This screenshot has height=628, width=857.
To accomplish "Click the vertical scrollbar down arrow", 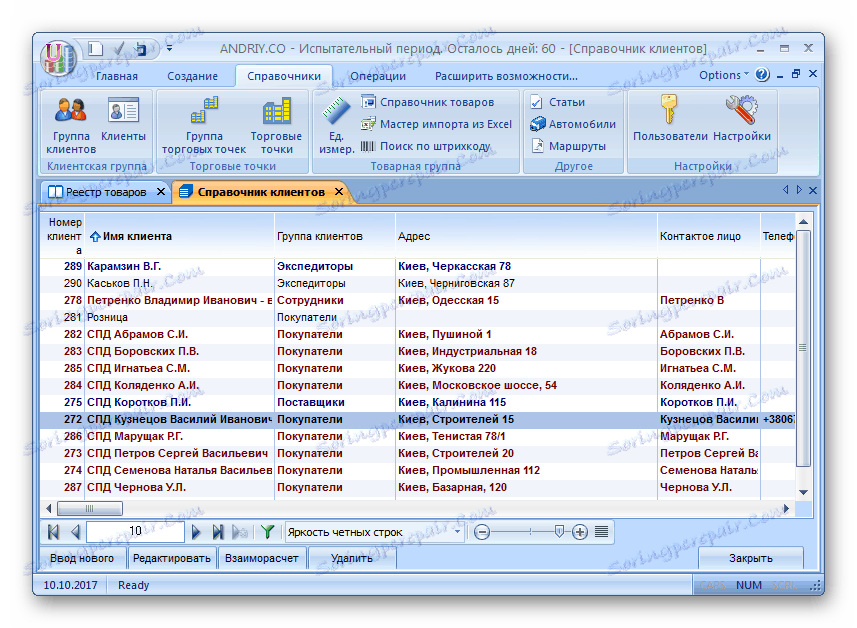I will [803, 492].
